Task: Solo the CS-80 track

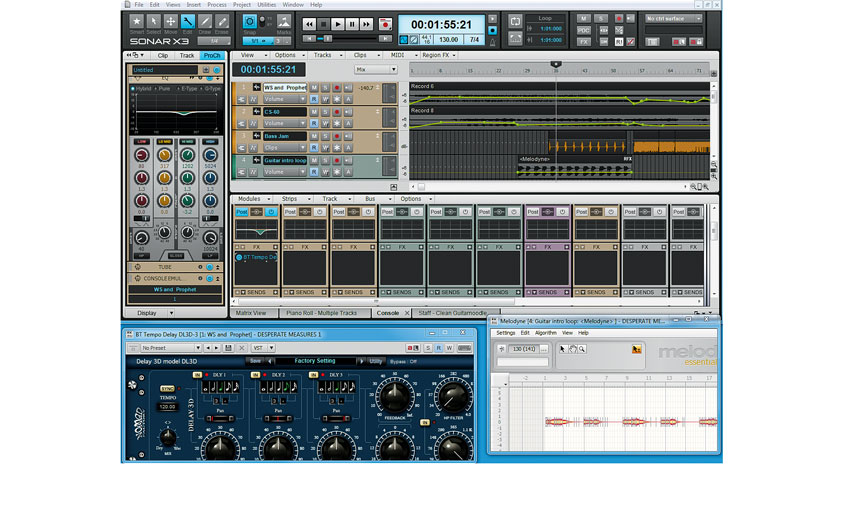Action: [x=325, y=112]
